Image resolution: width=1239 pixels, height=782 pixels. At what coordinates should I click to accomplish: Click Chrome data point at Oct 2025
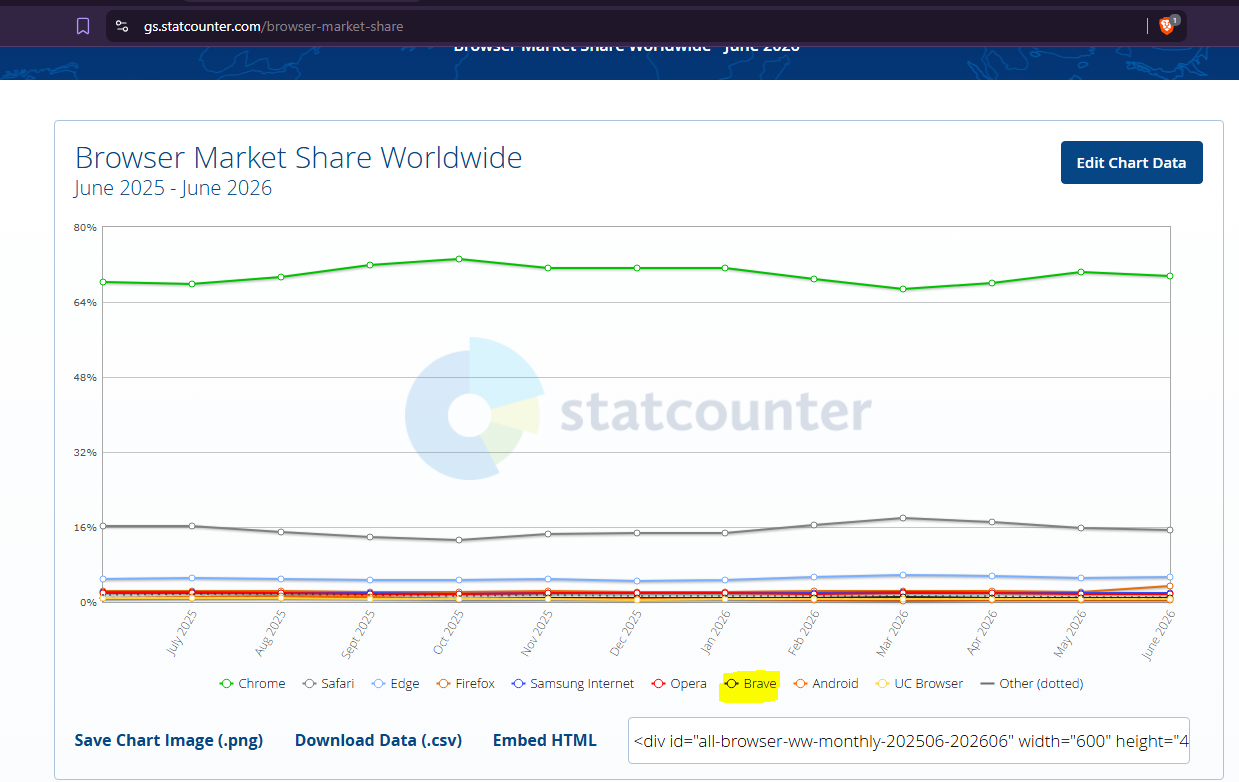pyautogui.click(x=459, y=259)
